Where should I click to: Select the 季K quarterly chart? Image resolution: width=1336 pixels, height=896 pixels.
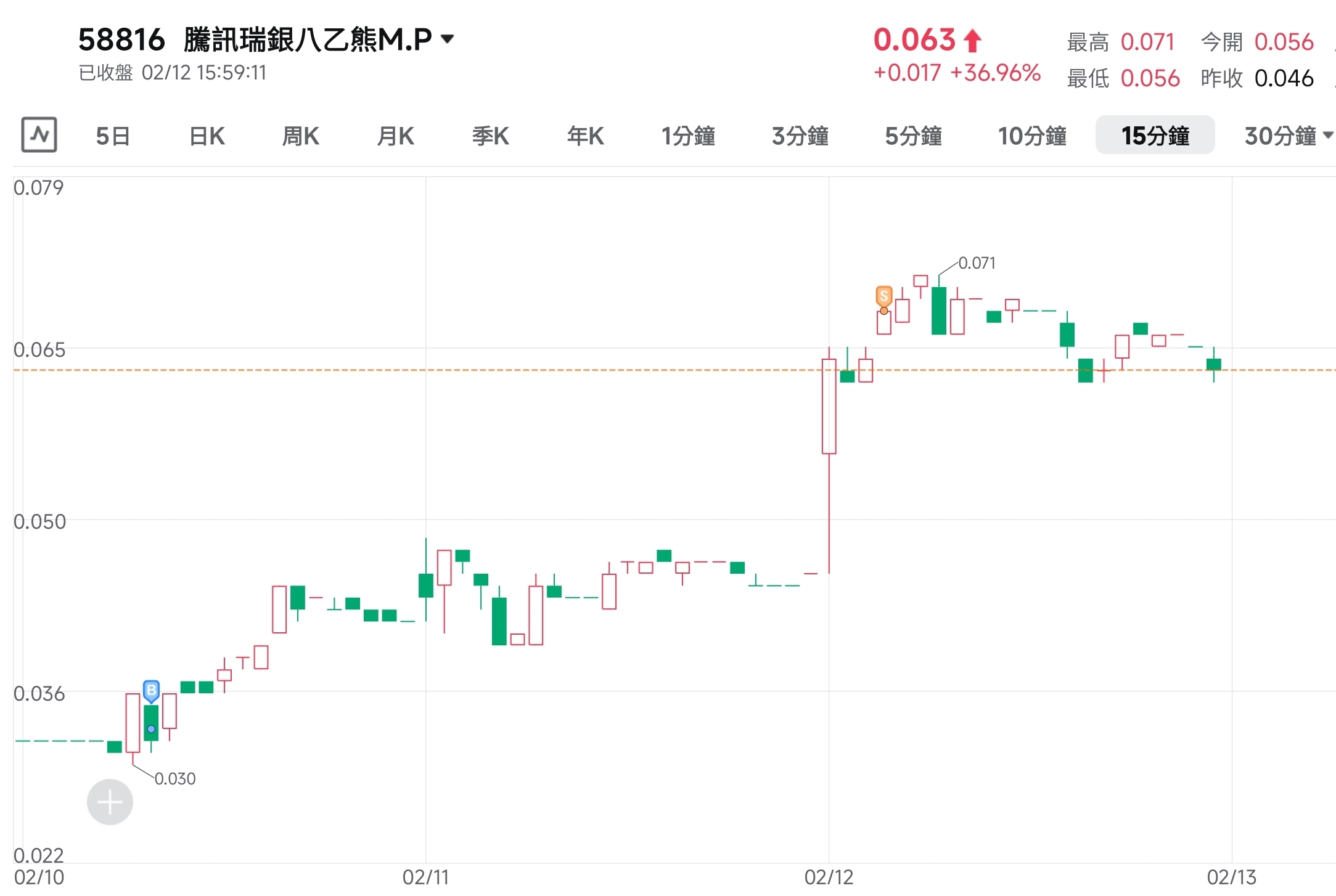click(x=490, y=136)
